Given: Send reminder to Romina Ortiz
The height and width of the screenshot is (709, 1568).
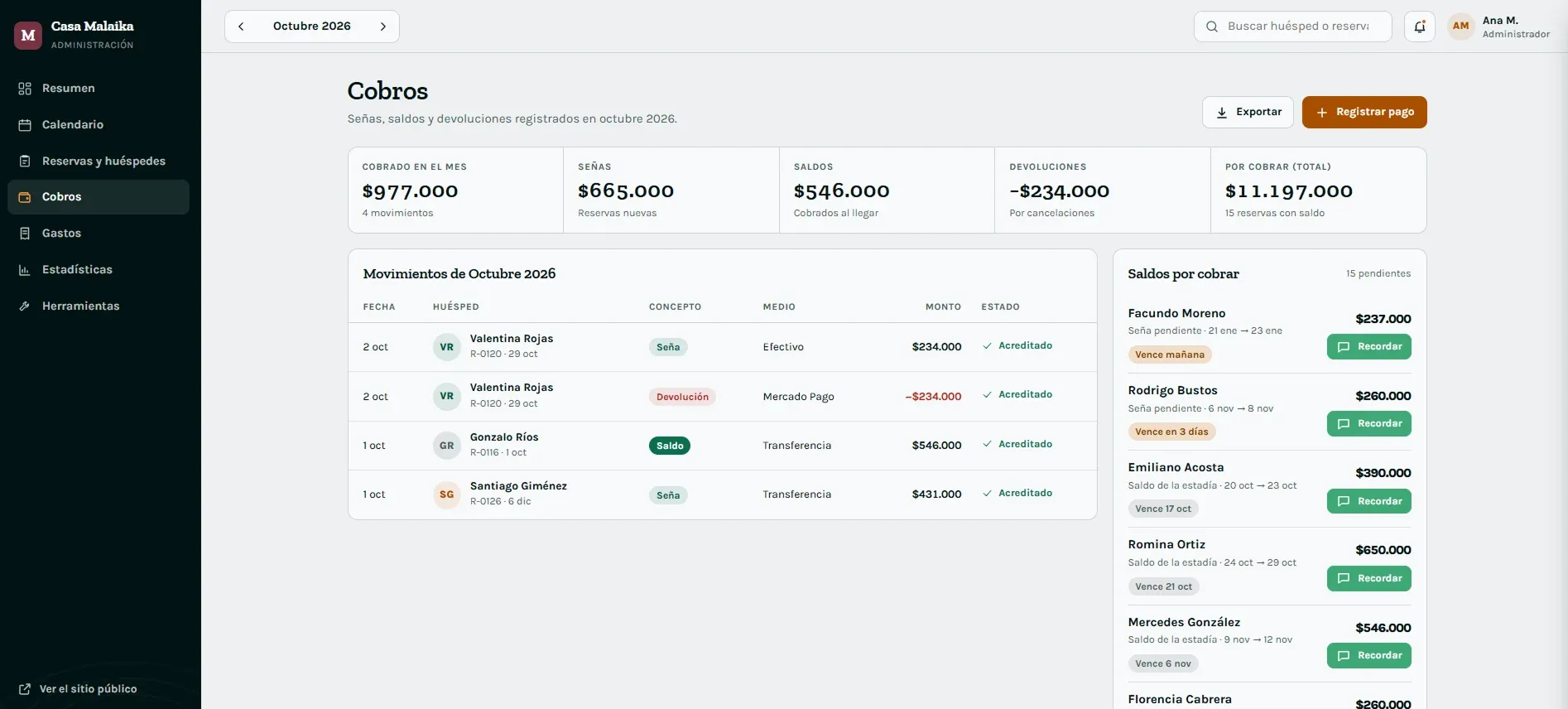Looking at the screenshot, I should 1369,579.
